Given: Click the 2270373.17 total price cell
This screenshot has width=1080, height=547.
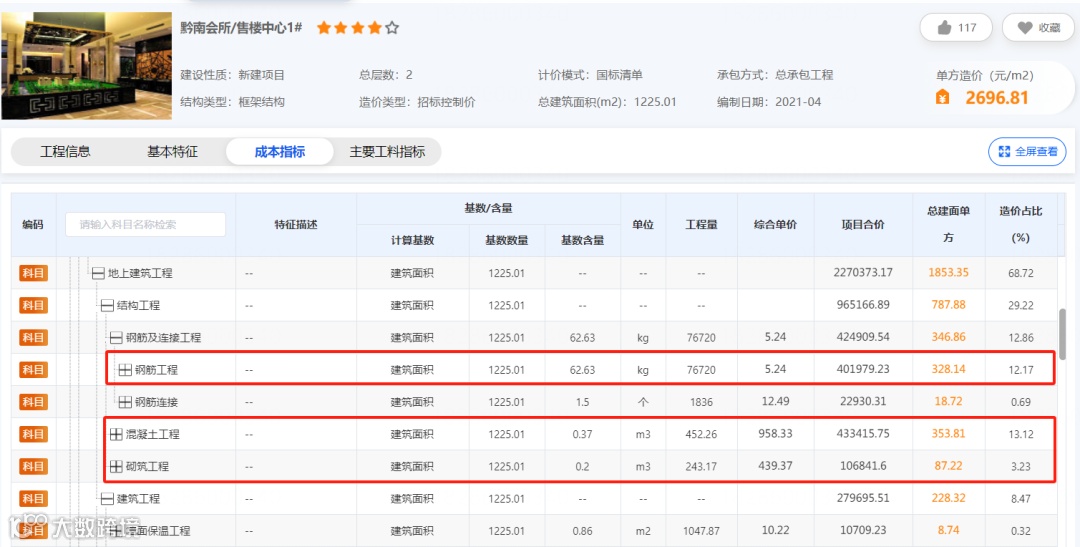Looking at the screenshot, I should [863, 273].
